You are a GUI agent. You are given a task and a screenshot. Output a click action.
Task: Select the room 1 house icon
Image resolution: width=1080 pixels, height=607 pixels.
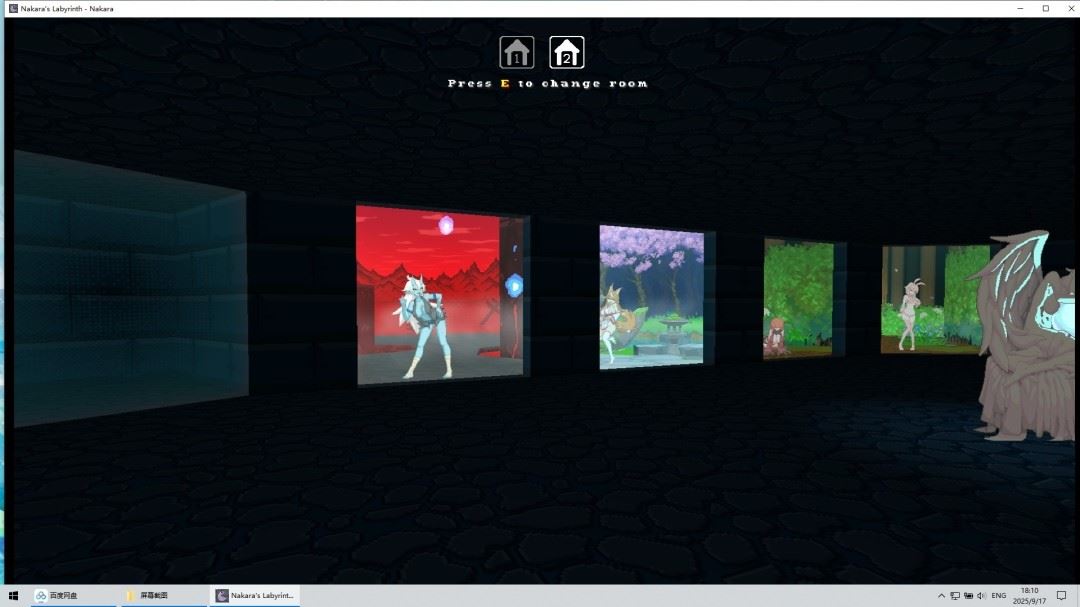pos(516,52)
